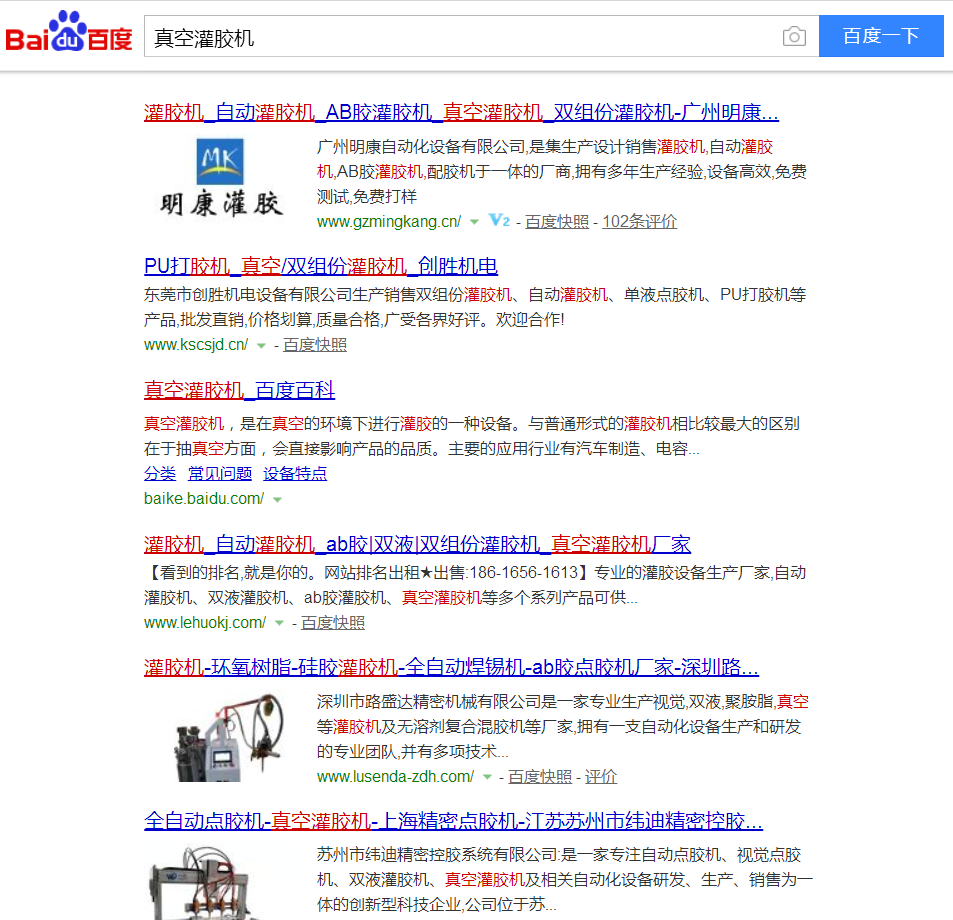
Task: Expand dropdown arrow next to www.lehuokj.com
Action: point(279,623)
